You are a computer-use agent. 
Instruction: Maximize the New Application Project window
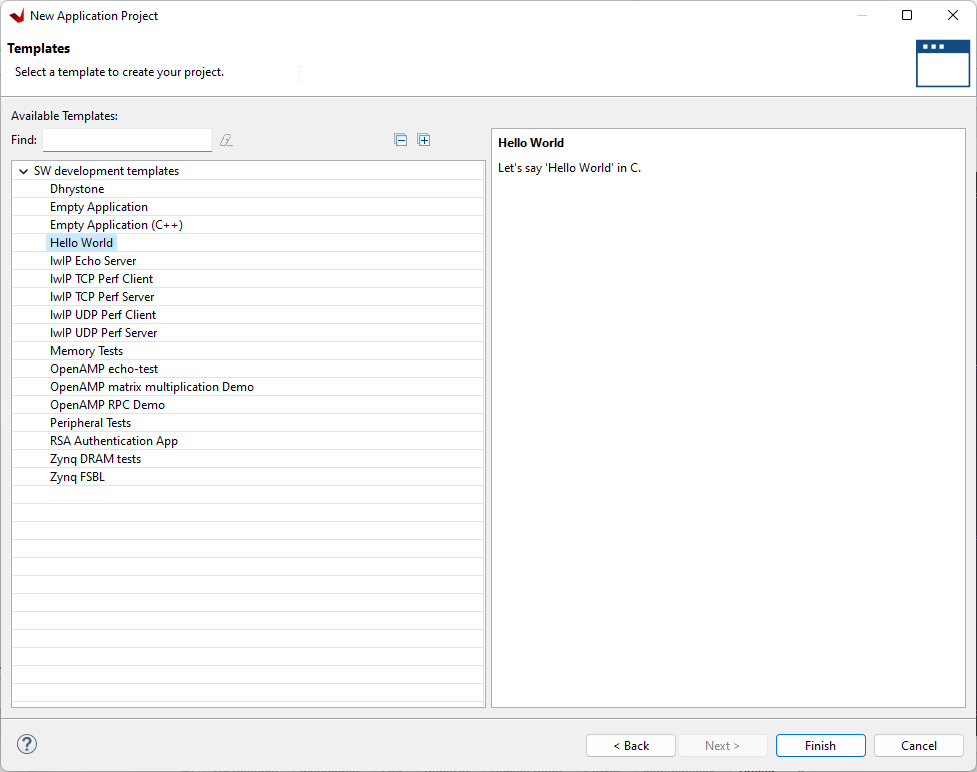point(907,16)
